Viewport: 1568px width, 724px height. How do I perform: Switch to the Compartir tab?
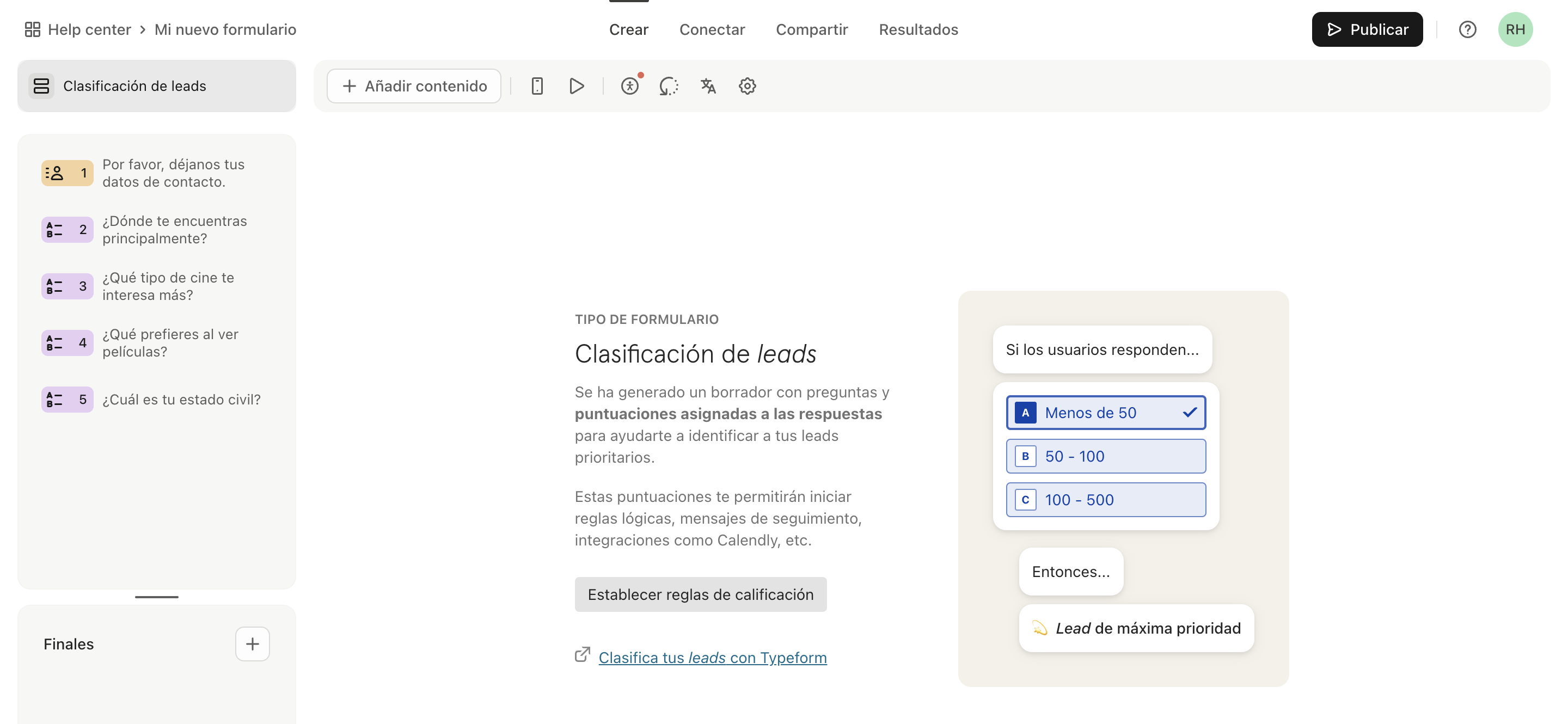[812, 29]
